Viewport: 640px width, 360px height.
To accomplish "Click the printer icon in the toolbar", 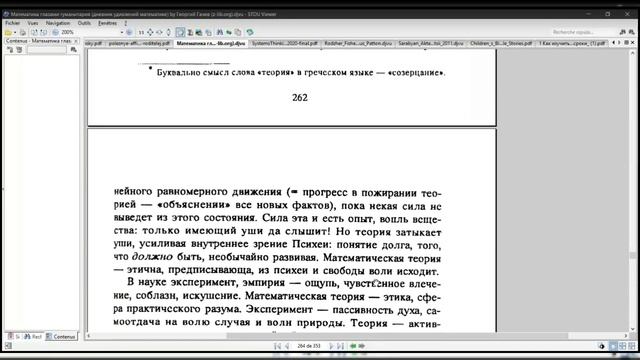I will pos(23,32).
